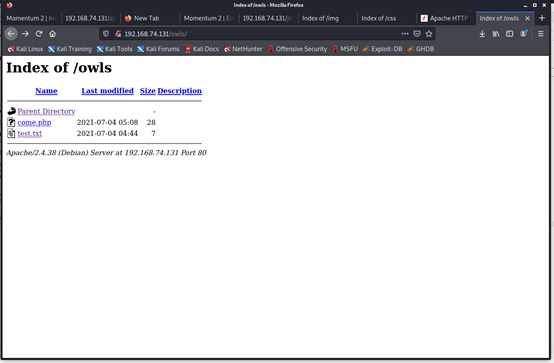The image size is (554, 363).
Task: Sort listing by Size column
Action: [x=147, y=91]
